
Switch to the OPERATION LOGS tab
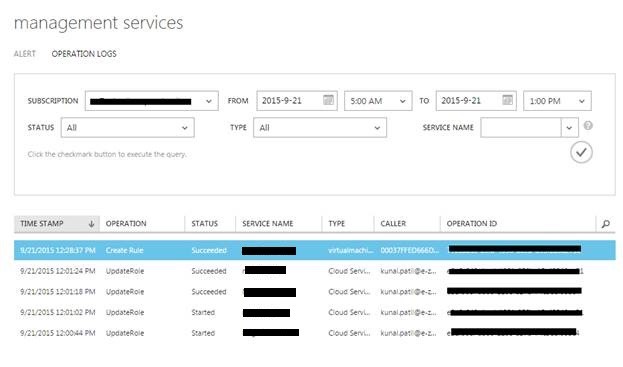tap(84, 54)
